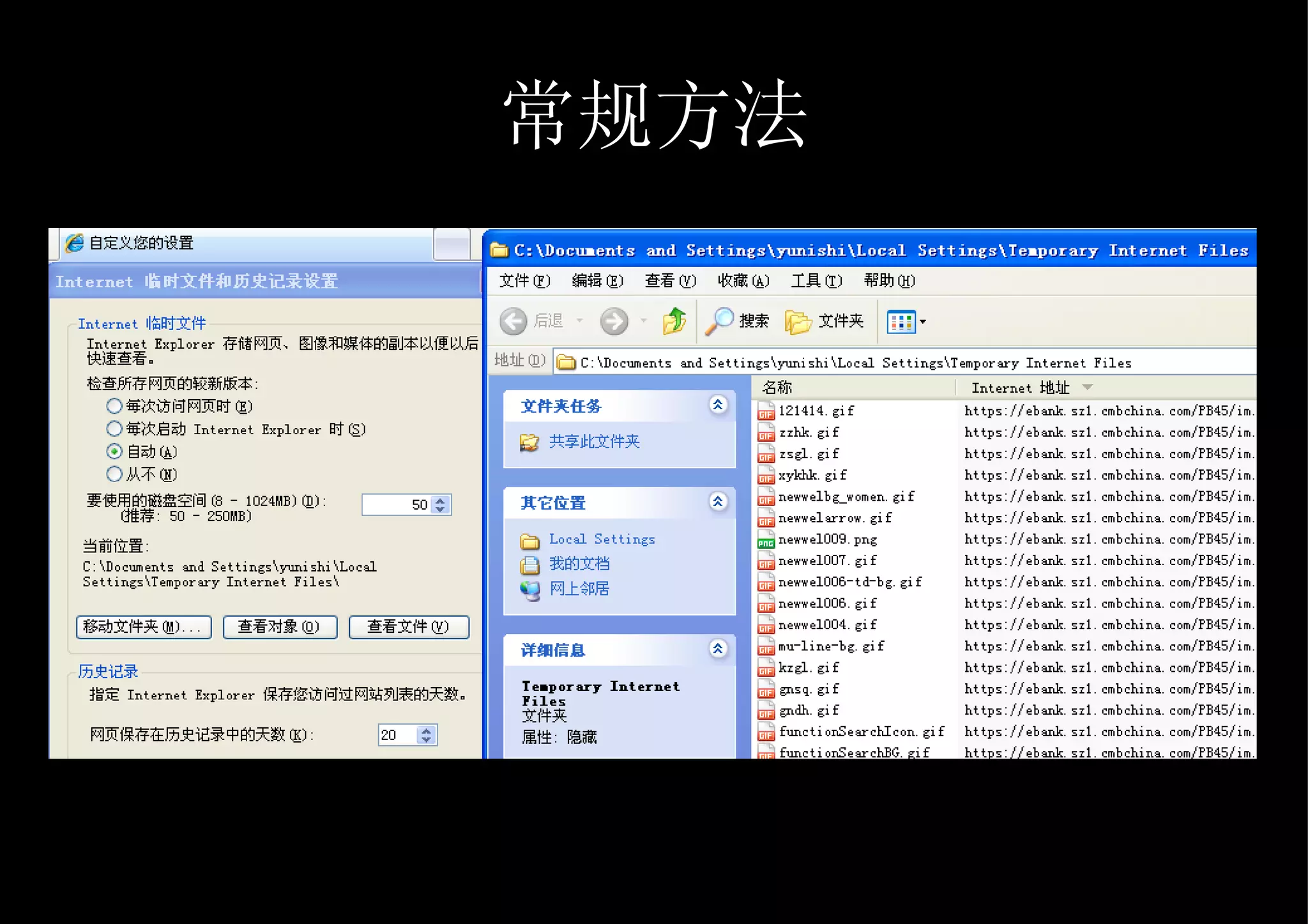Open the Views dropdown arrow
The image size is (1308, 924).
pos(922,322)
